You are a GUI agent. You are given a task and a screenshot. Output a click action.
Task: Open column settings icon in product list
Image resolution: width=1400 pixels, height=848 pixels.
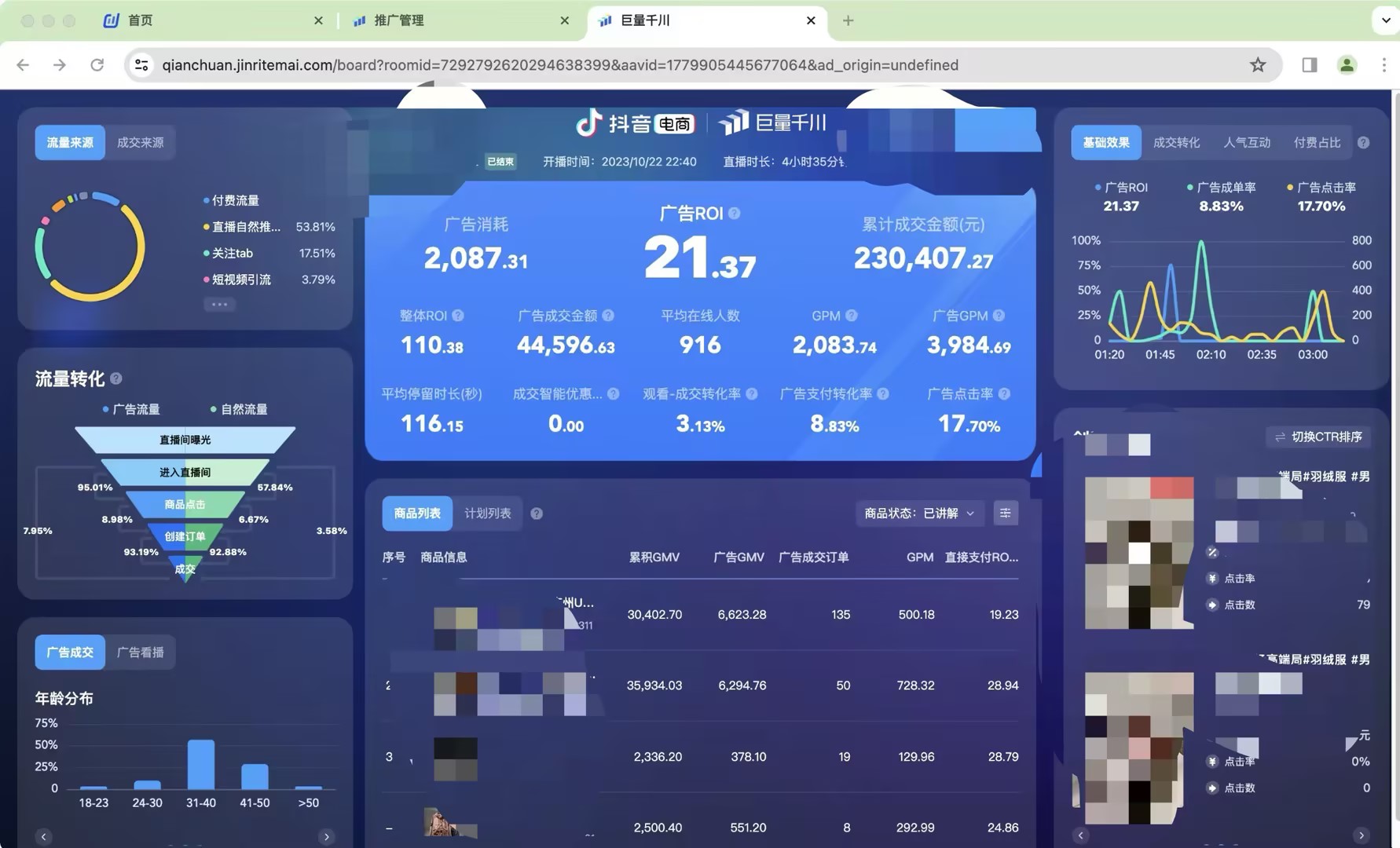click(1005, 514)
